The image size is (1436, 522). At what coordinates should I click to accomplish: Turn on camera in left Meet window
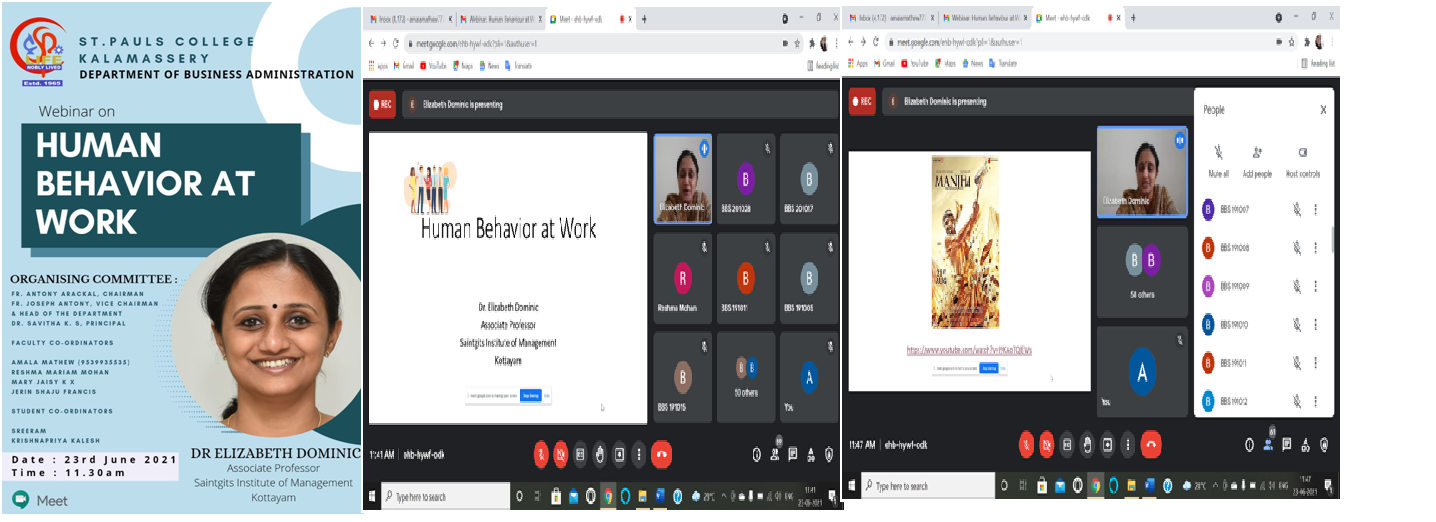[560, 454]
